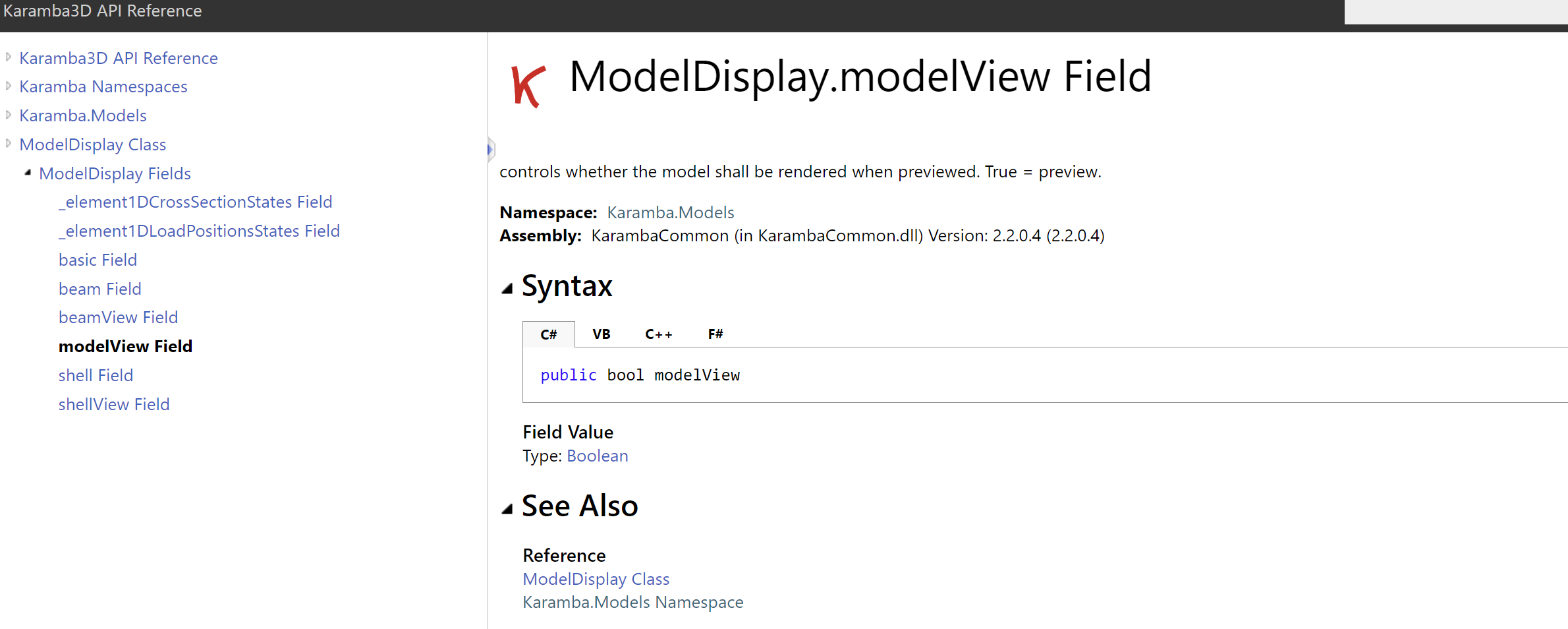Image resolution: width=1568 pixels, height=629 pixels.
Task: Expand the ModelDisplay Class node
Action: 8,142
